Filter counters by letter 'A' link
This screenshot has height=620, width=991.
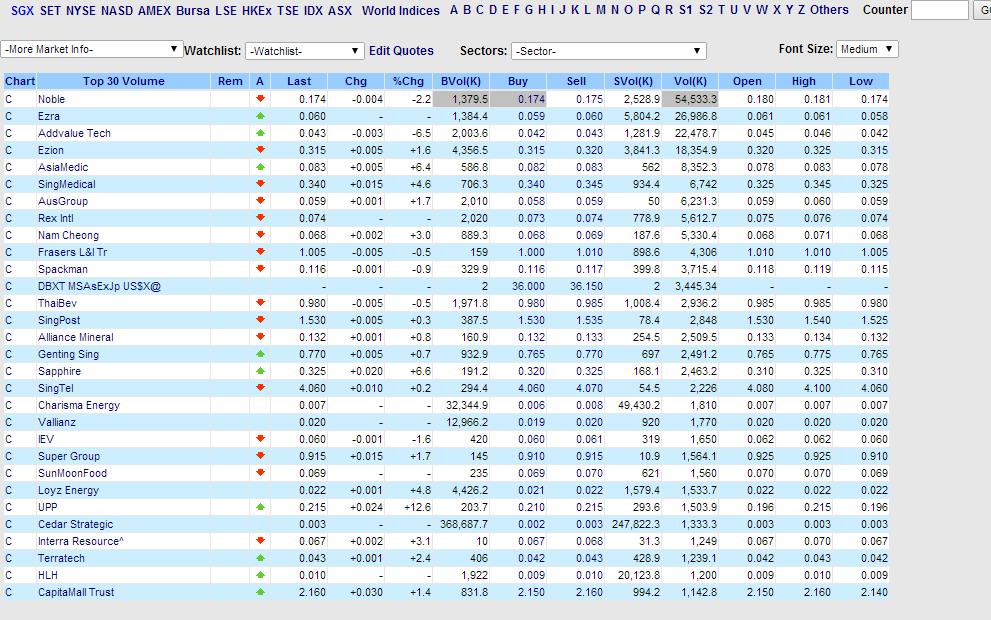454,10
